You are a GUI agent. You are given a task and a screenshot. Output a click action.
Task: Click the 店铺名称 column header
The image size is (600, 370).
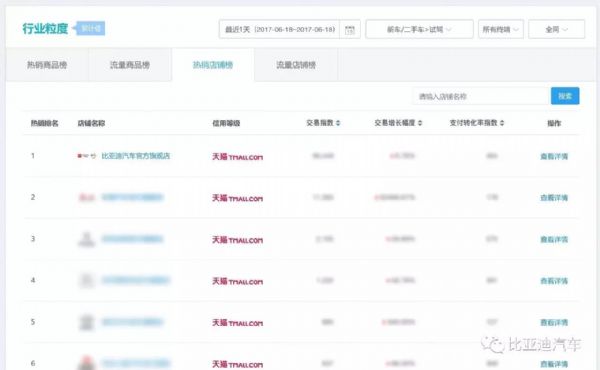click(x=91, y=123)
